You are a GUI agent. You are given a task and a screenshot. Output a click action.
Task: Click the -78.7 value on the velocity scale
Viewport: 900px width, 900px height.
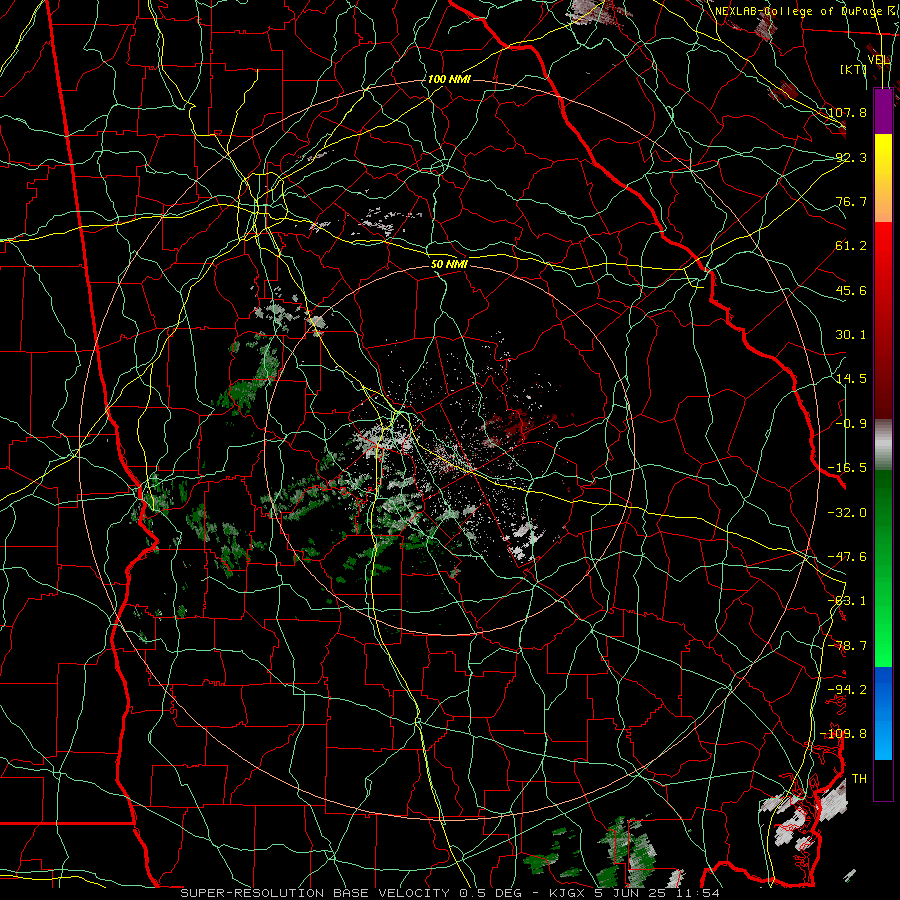coord(848,646)
